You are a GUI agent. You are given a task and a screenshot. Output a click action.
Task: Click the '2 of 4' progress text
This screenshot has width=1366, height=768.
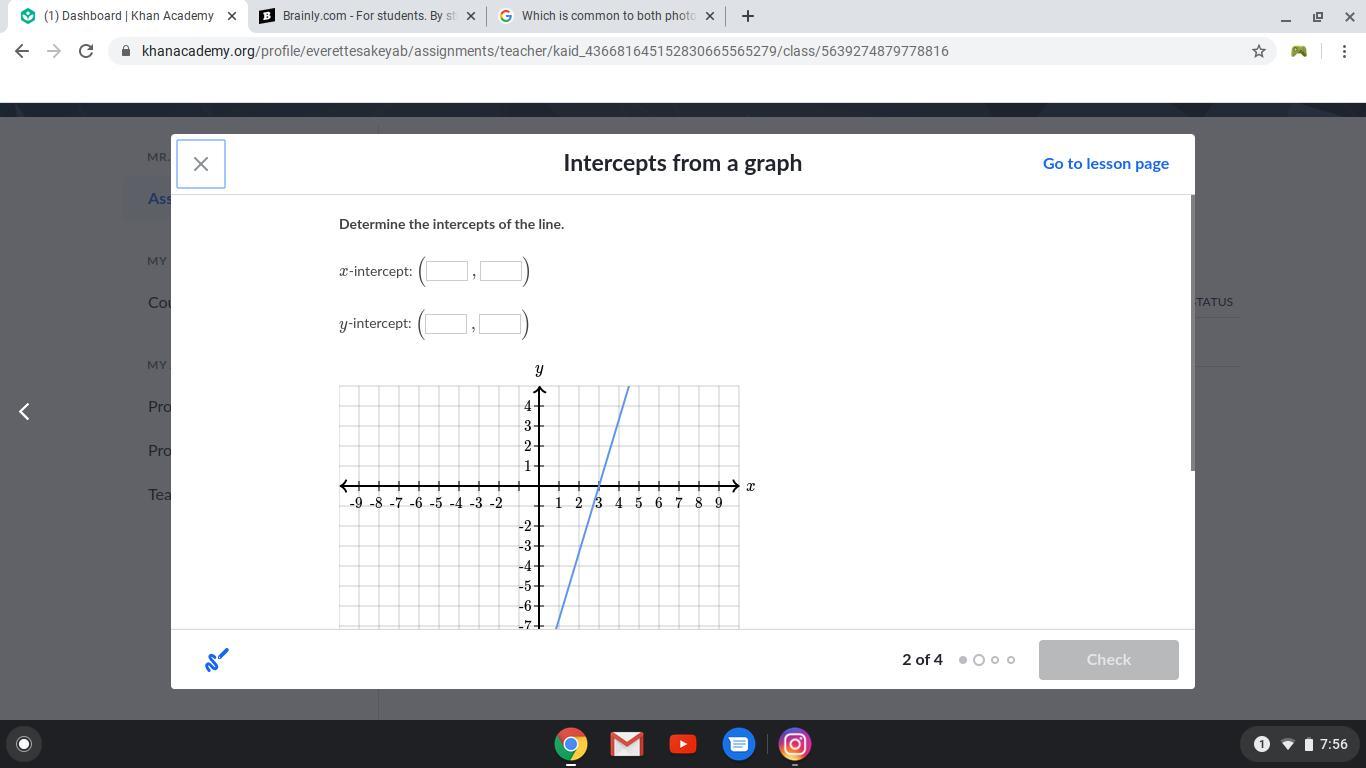[x=922, y=660]
